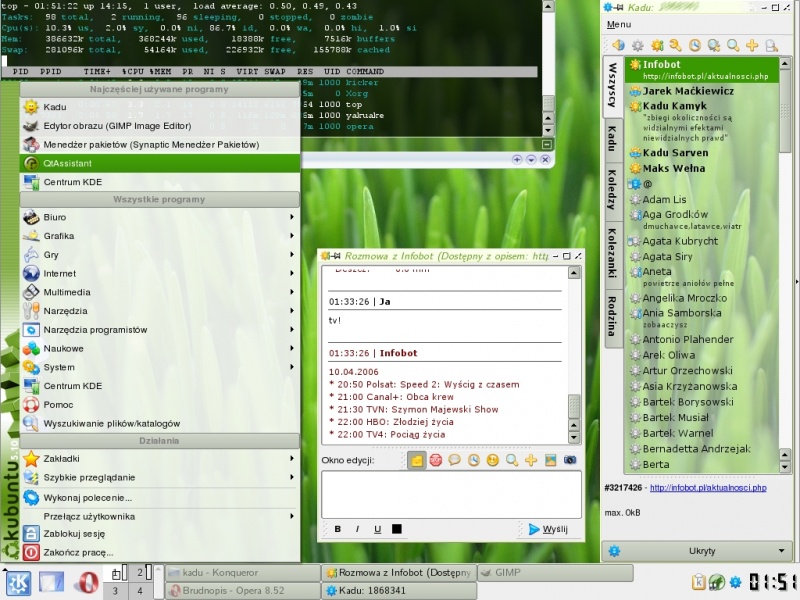
Task: Open history via the clock icon in Kadu toolbar
Action: coord(694,45)
